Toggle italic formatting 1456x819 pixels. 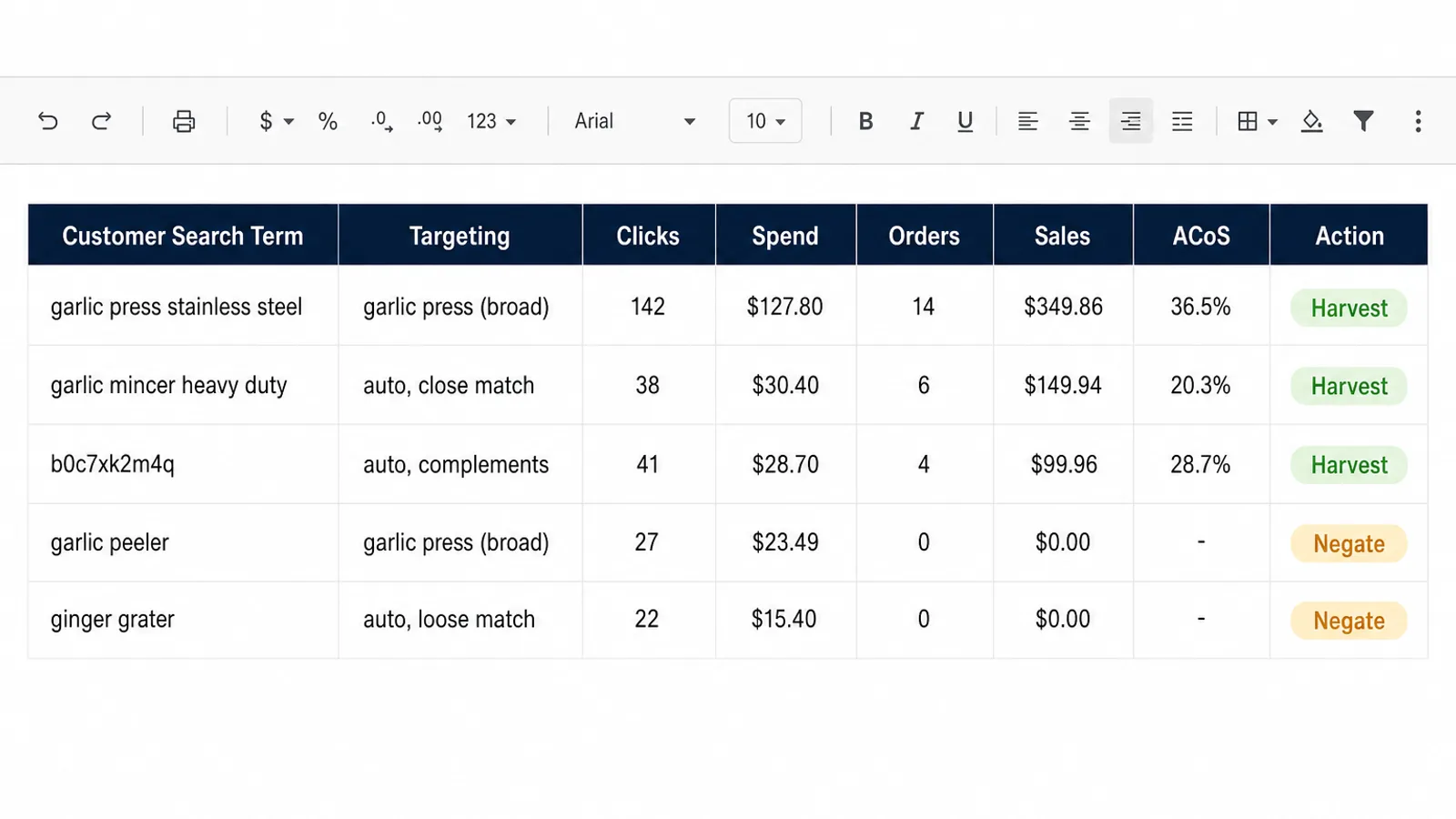[x=916, y=121]
